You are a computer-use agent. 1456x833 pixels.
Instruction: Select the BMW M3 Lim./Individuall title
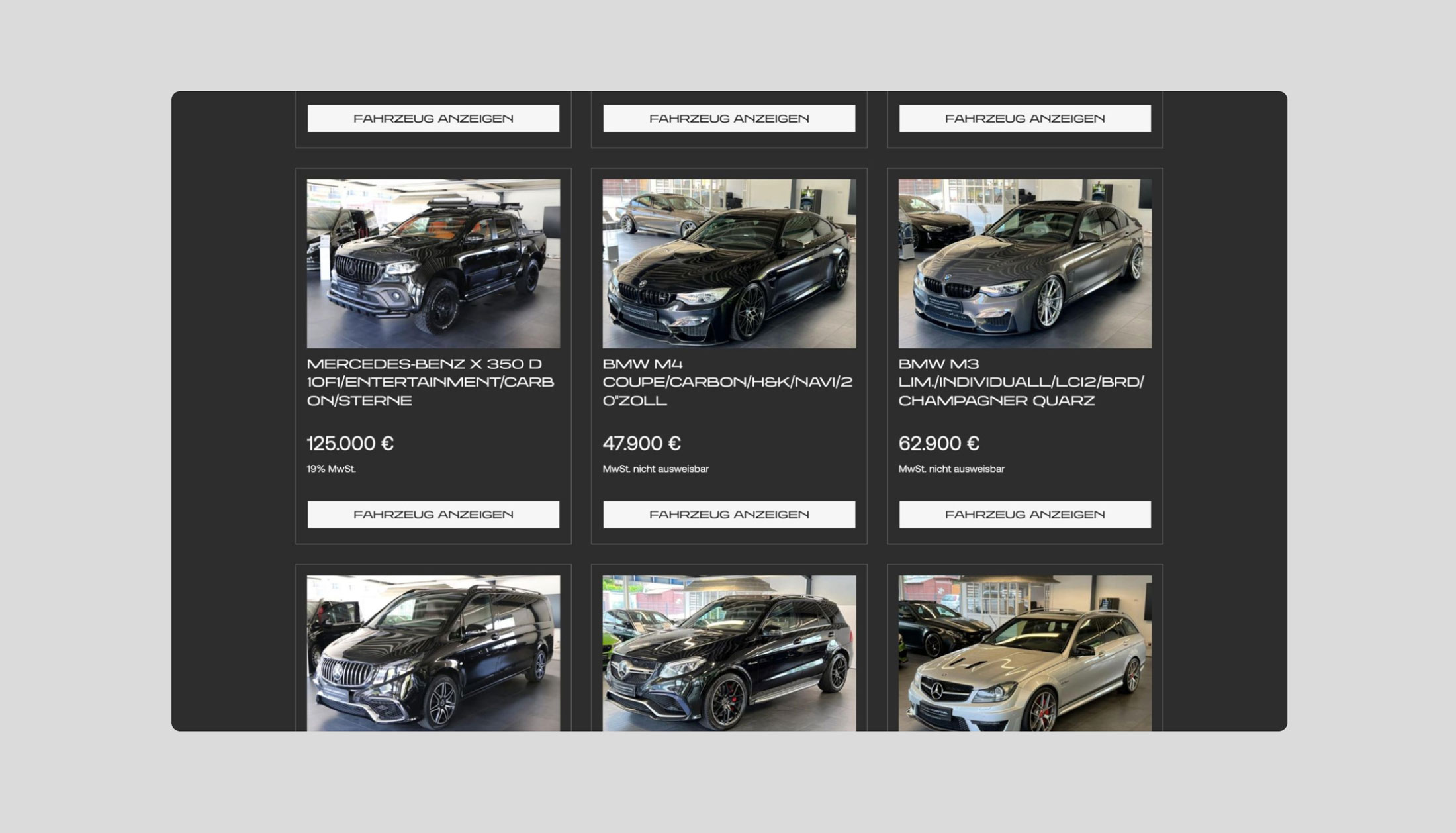1022,382
